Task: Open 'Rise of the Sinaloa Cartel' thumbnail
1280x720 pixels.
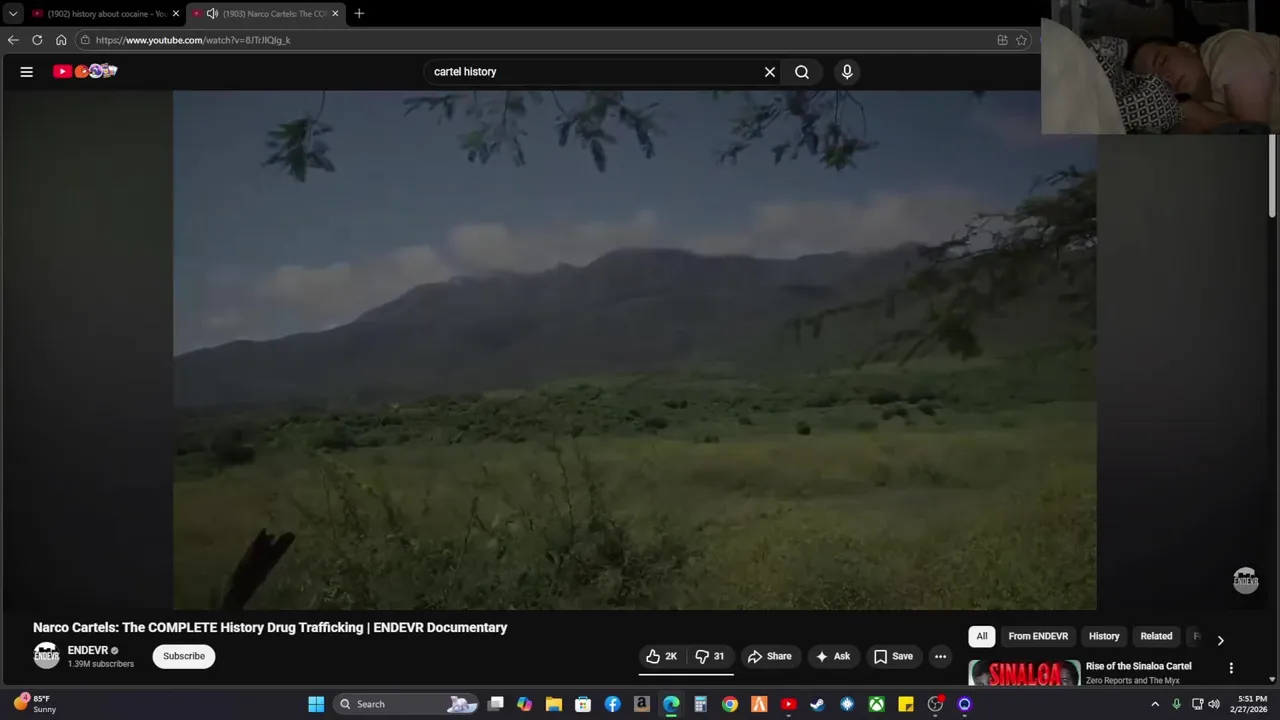Action: pyautogui.click(x=1024, y=673)
